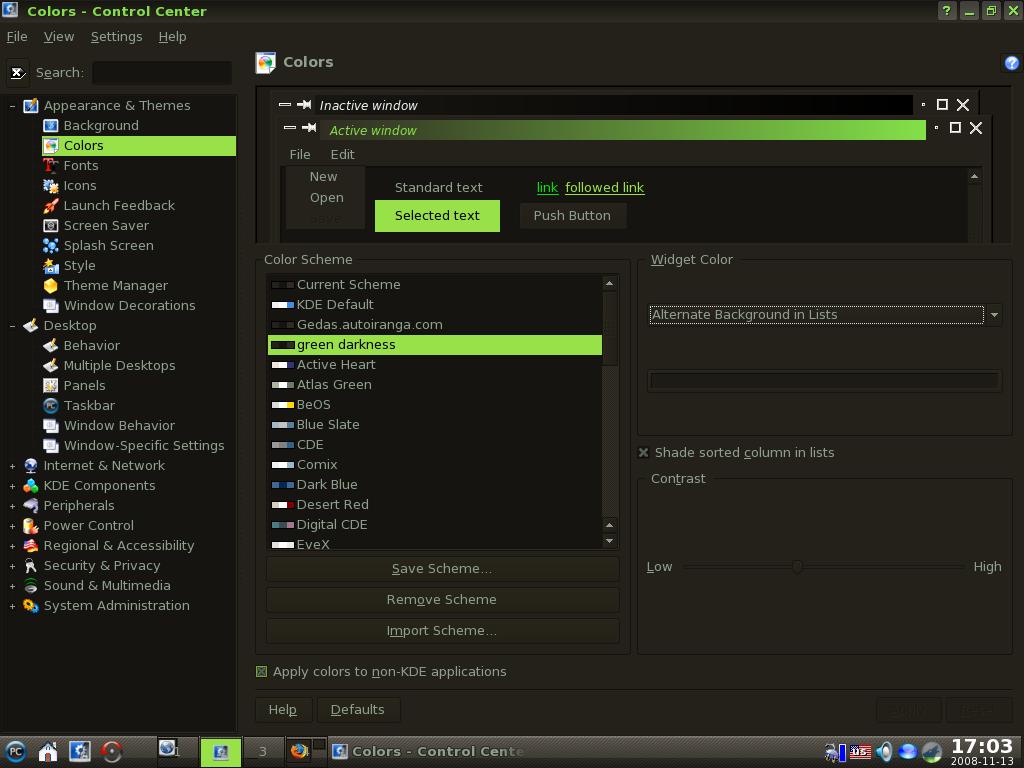Select the KDE Default color scheme
1024x768 pixels.
tap(434, 305)
